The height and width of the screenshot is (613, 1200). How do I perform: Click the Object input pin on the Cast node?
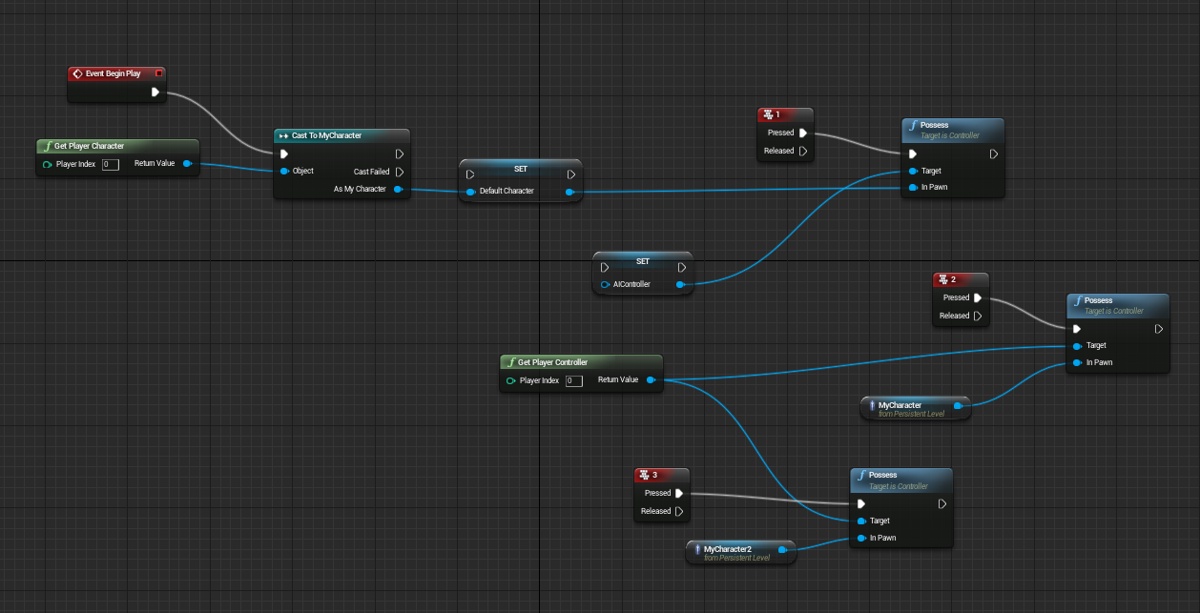285,171
